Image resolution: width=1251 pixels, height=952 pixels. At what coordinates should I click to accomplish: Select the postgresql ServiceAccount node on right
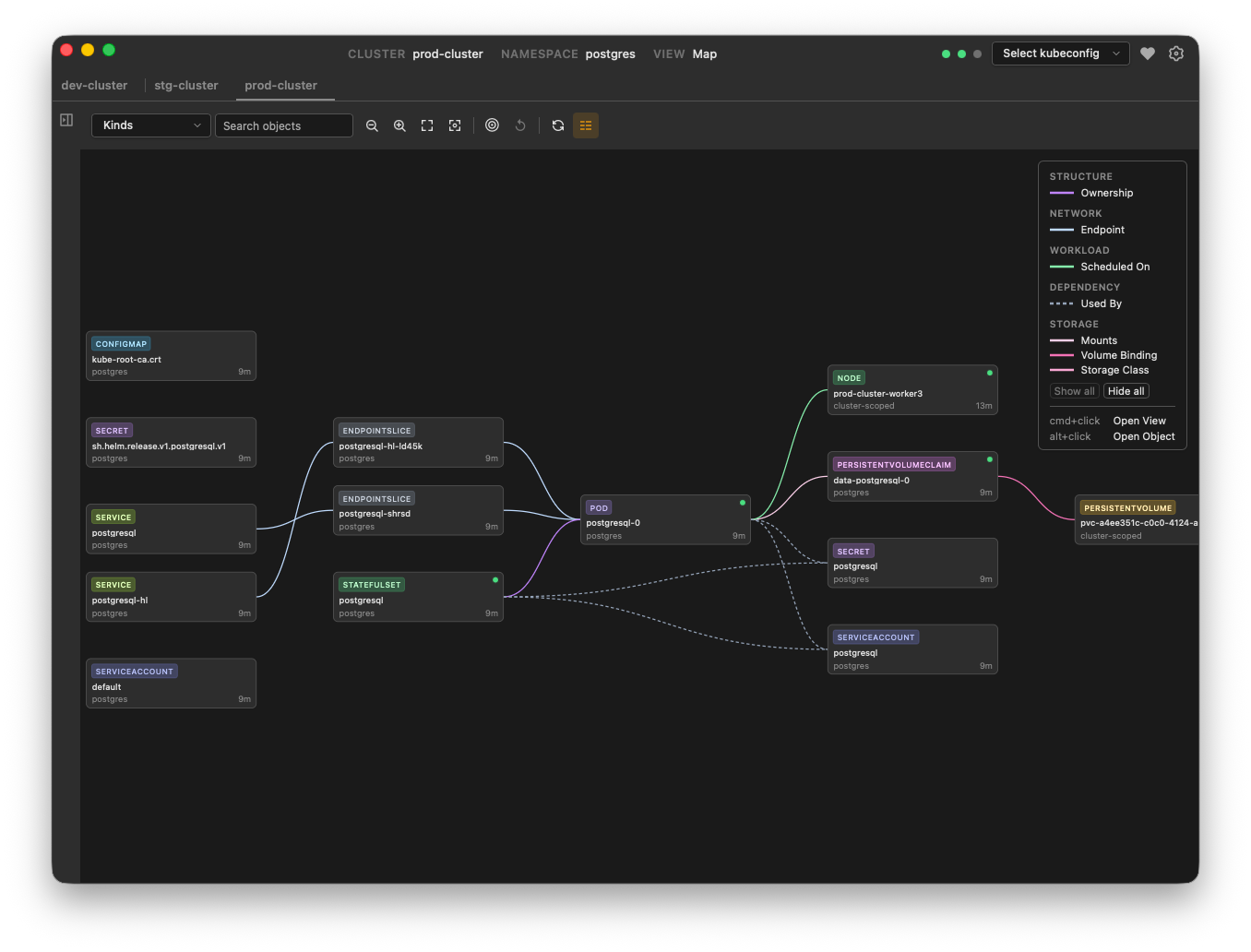tap(912, 649)
